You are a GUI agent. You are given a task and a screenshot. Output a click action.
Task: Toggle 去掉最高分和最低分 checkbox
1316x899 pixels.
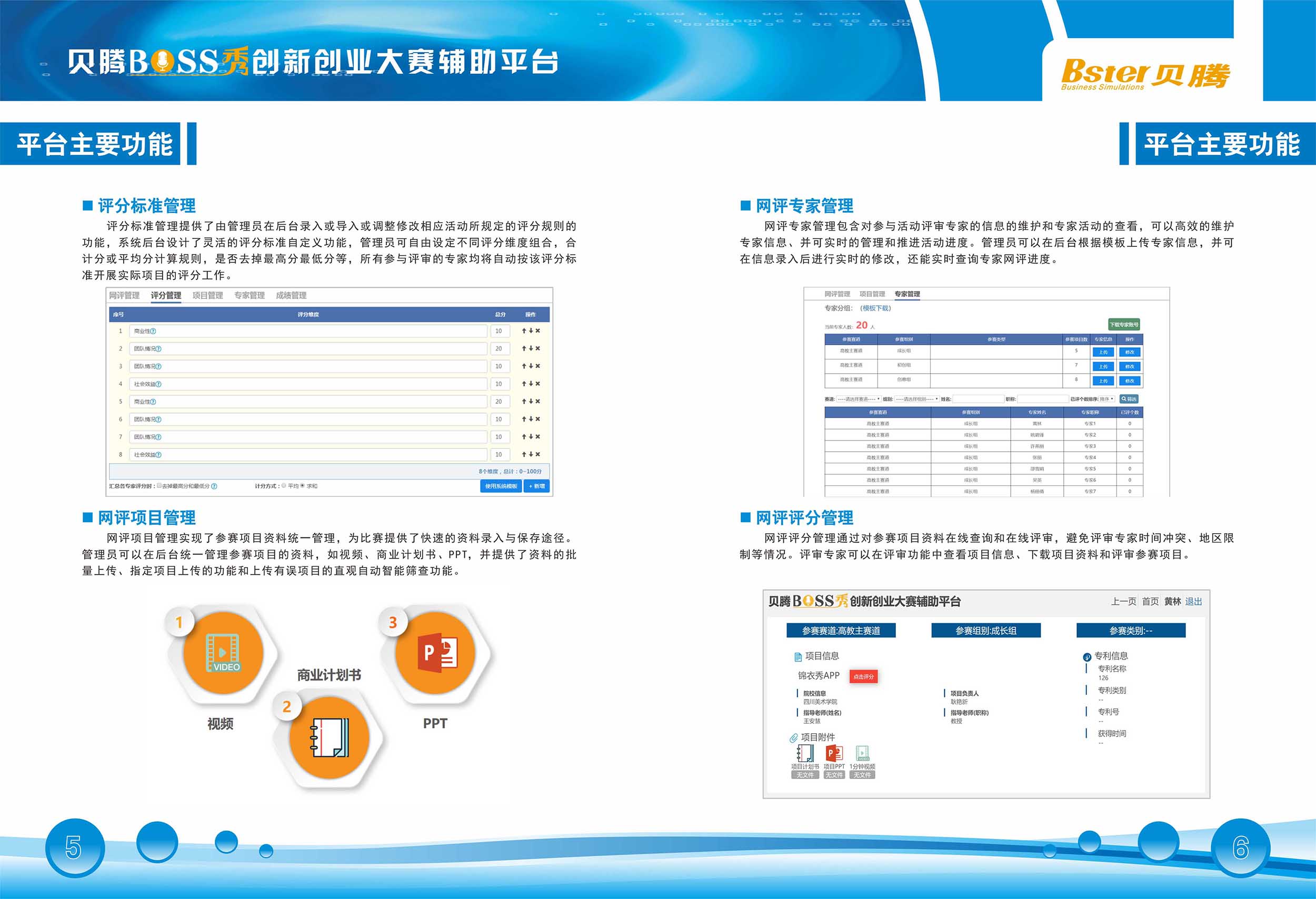click(159, 486)
